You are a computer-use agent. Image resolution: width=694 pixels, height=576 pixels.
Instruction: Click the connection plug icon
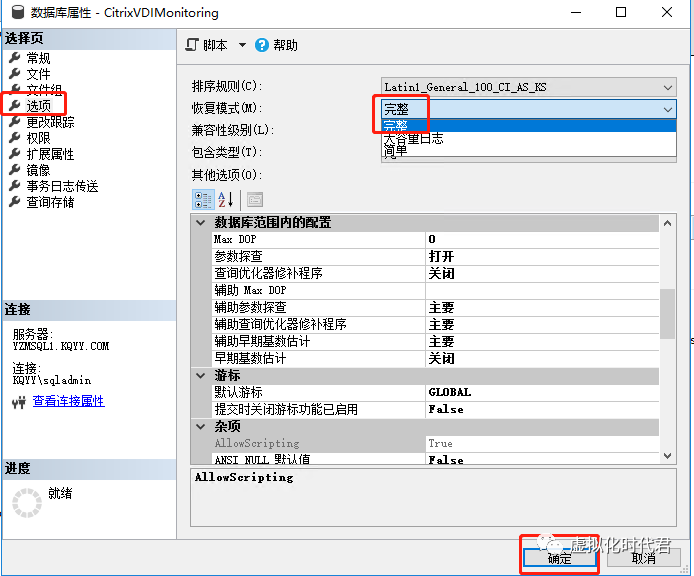(x=19, y=402)
